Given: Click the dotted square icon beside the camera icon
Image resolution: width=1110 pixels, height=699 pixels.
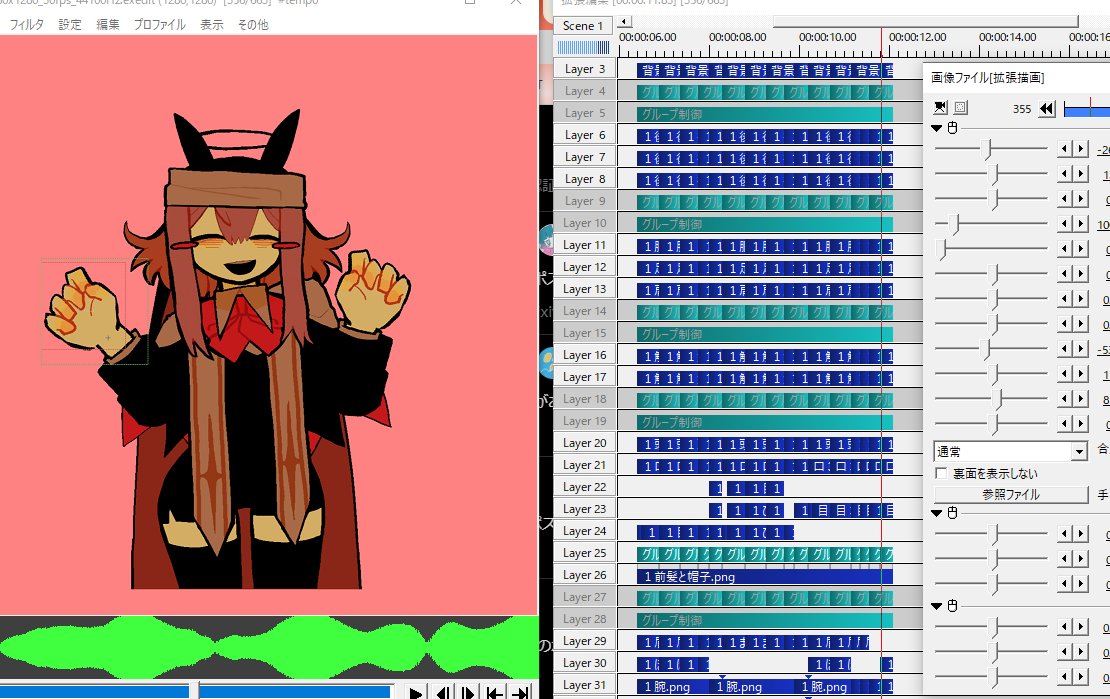Looking at the screenshot, I should click(961, 108).
